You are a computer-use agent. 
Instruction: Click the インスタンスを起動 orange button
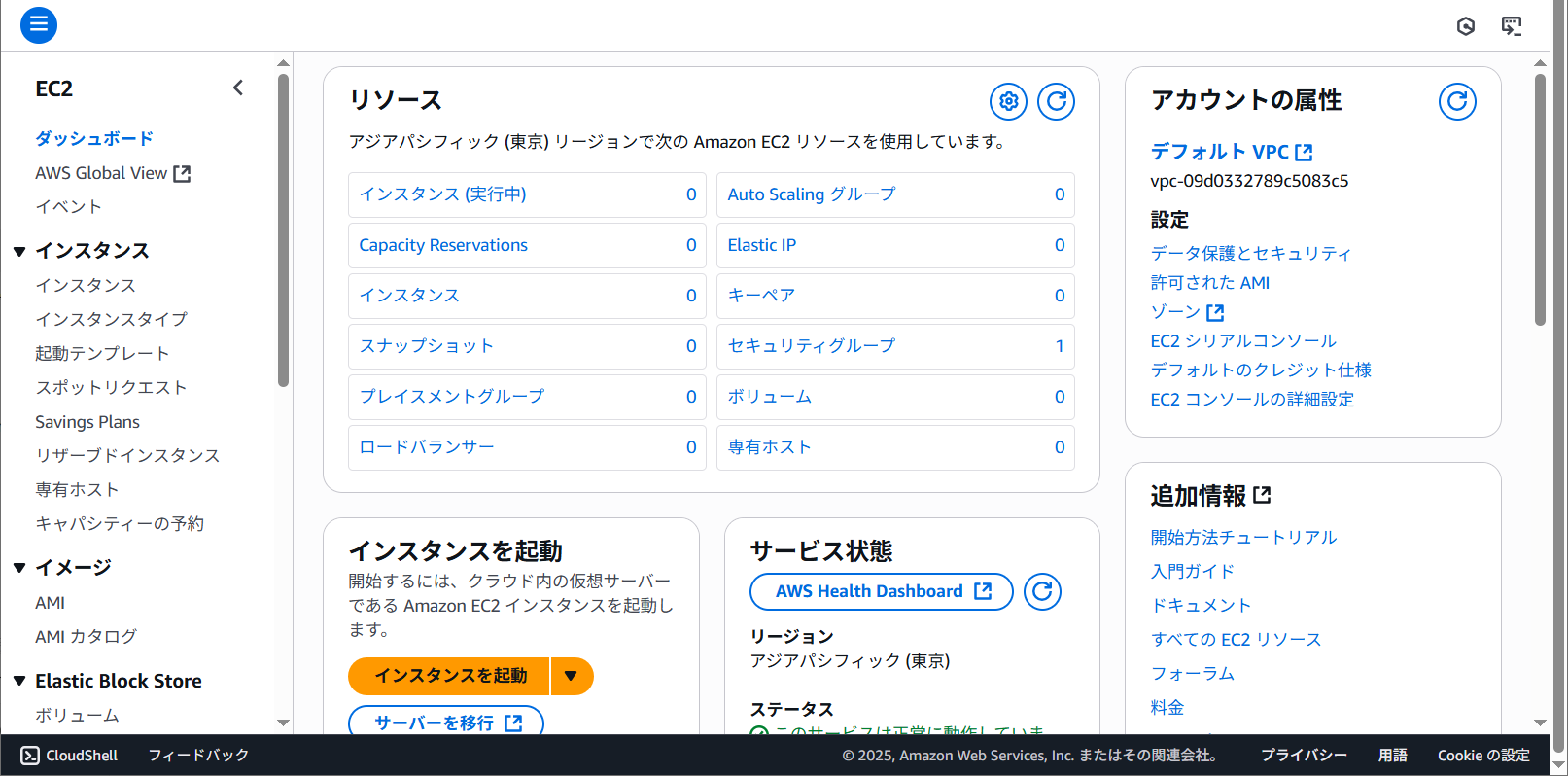(x=450, y=676)
